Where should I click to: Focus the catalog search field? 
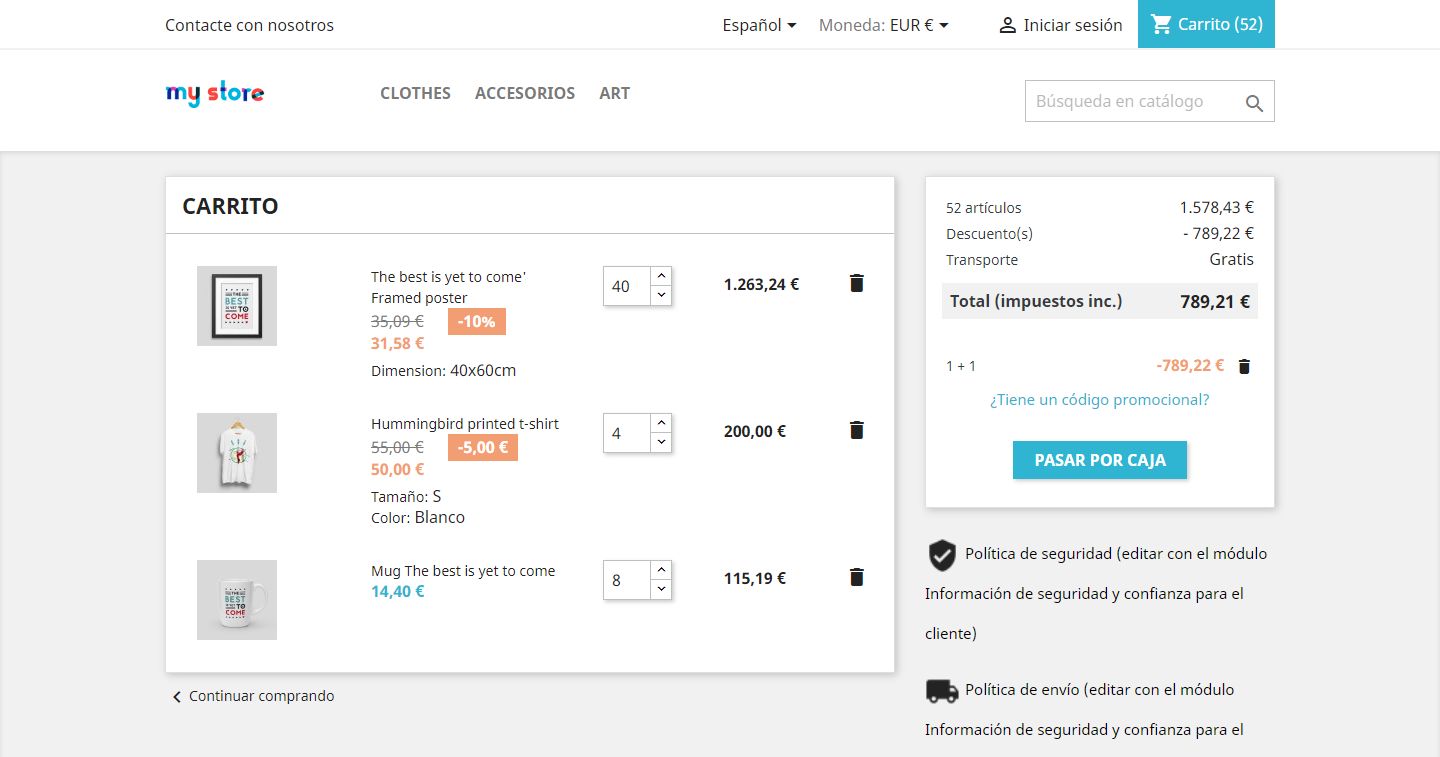(1130, 101)
